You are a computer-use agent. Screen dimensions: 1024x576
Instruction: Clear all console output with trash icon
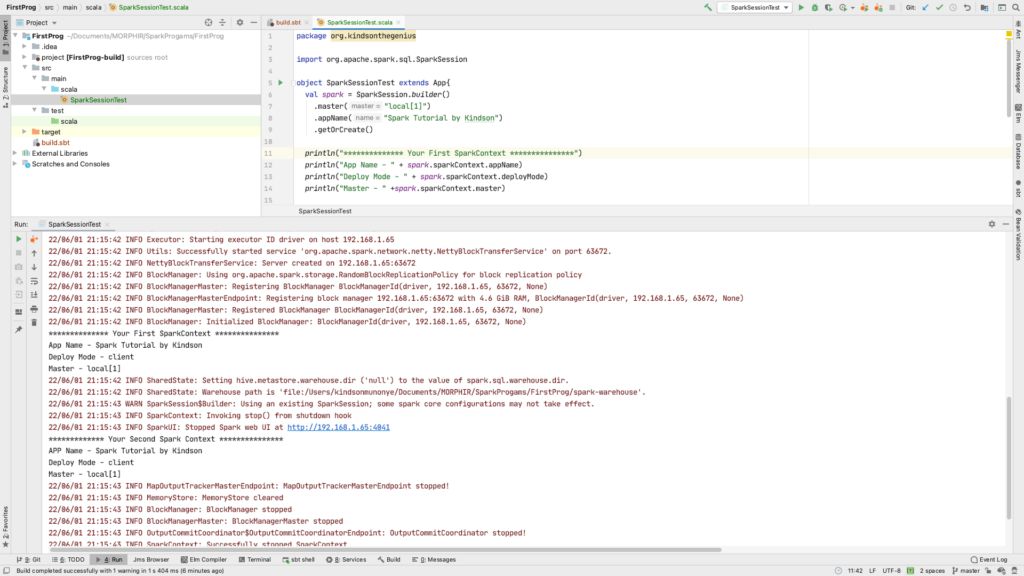pyautogui.click(x=34, y=323)
